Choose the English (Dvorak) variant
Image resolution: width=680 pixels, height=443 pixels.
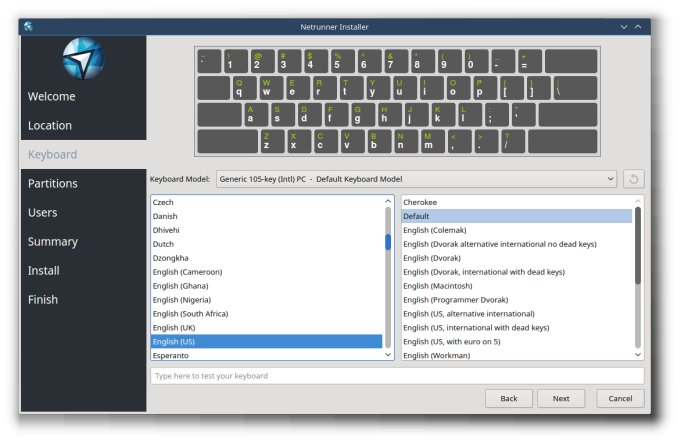(517, 258)
